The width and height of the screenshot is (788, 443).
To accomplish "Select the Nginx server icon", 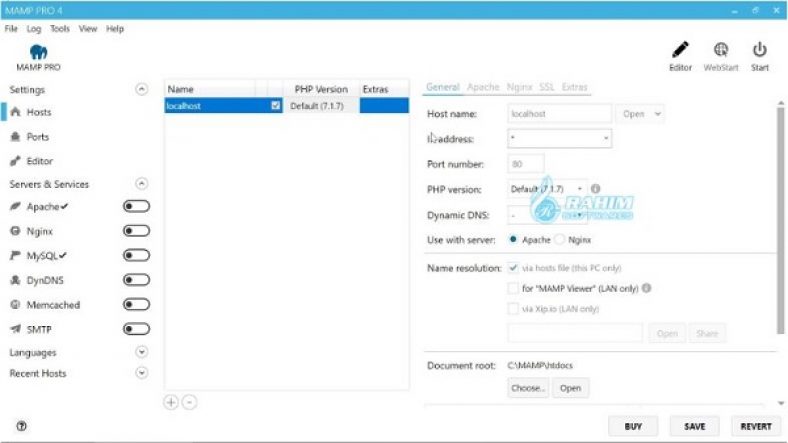I will [16, 231].
